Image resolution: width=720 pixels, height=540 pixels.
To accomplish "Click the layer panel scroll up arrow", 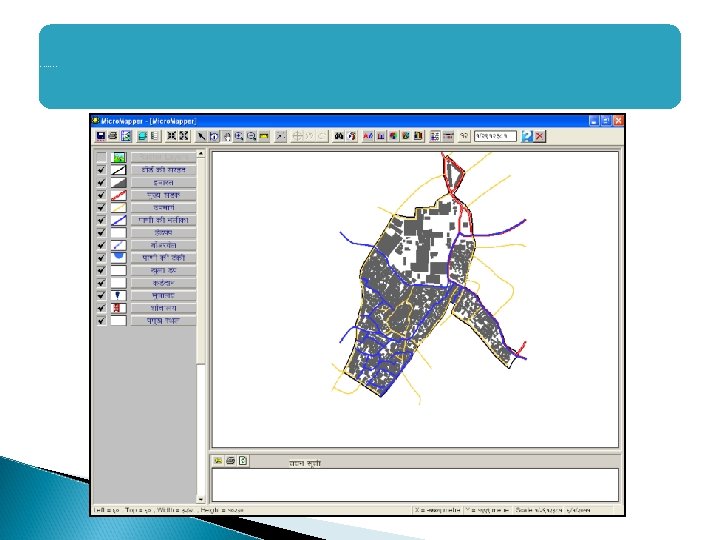I will point(201,154).
